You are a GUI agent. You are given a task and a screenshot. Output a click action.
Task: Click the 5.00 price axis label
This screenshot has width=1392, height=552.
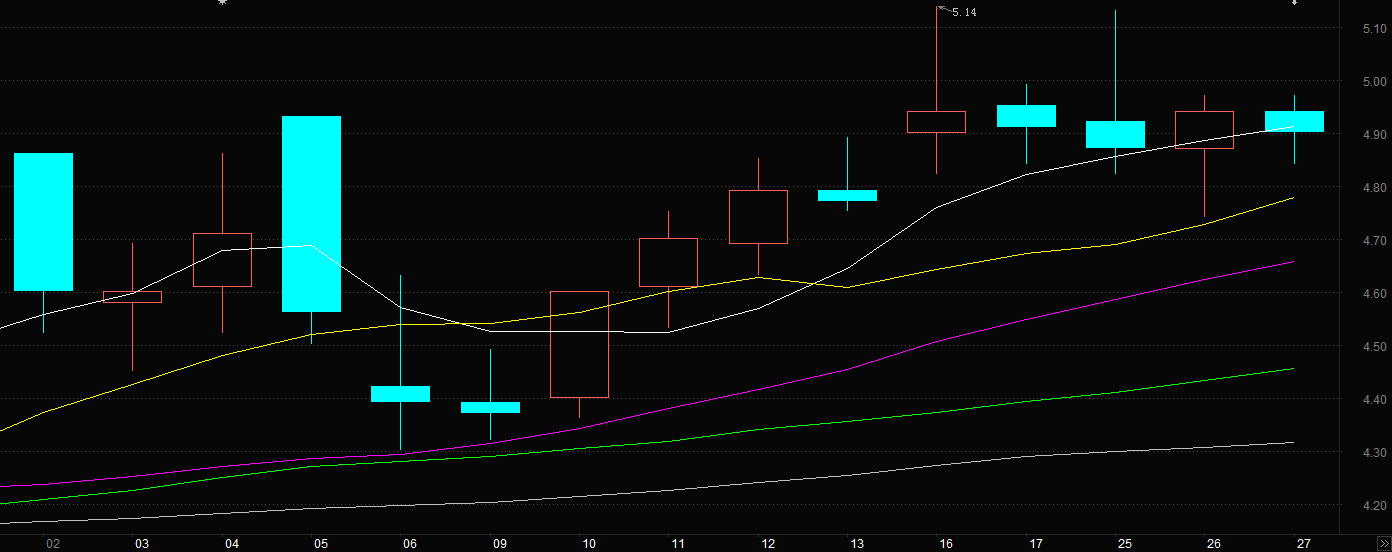[1374, 82]
